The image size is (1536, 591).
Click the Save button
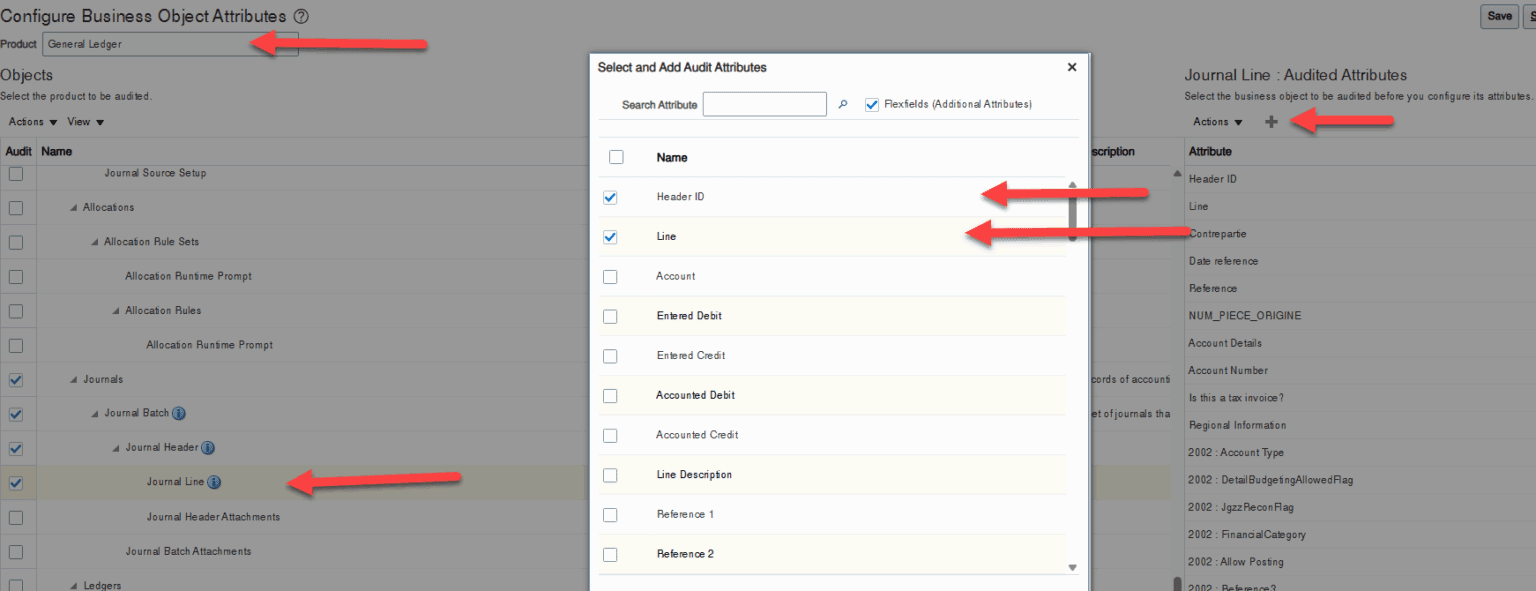pos(1499,16)
